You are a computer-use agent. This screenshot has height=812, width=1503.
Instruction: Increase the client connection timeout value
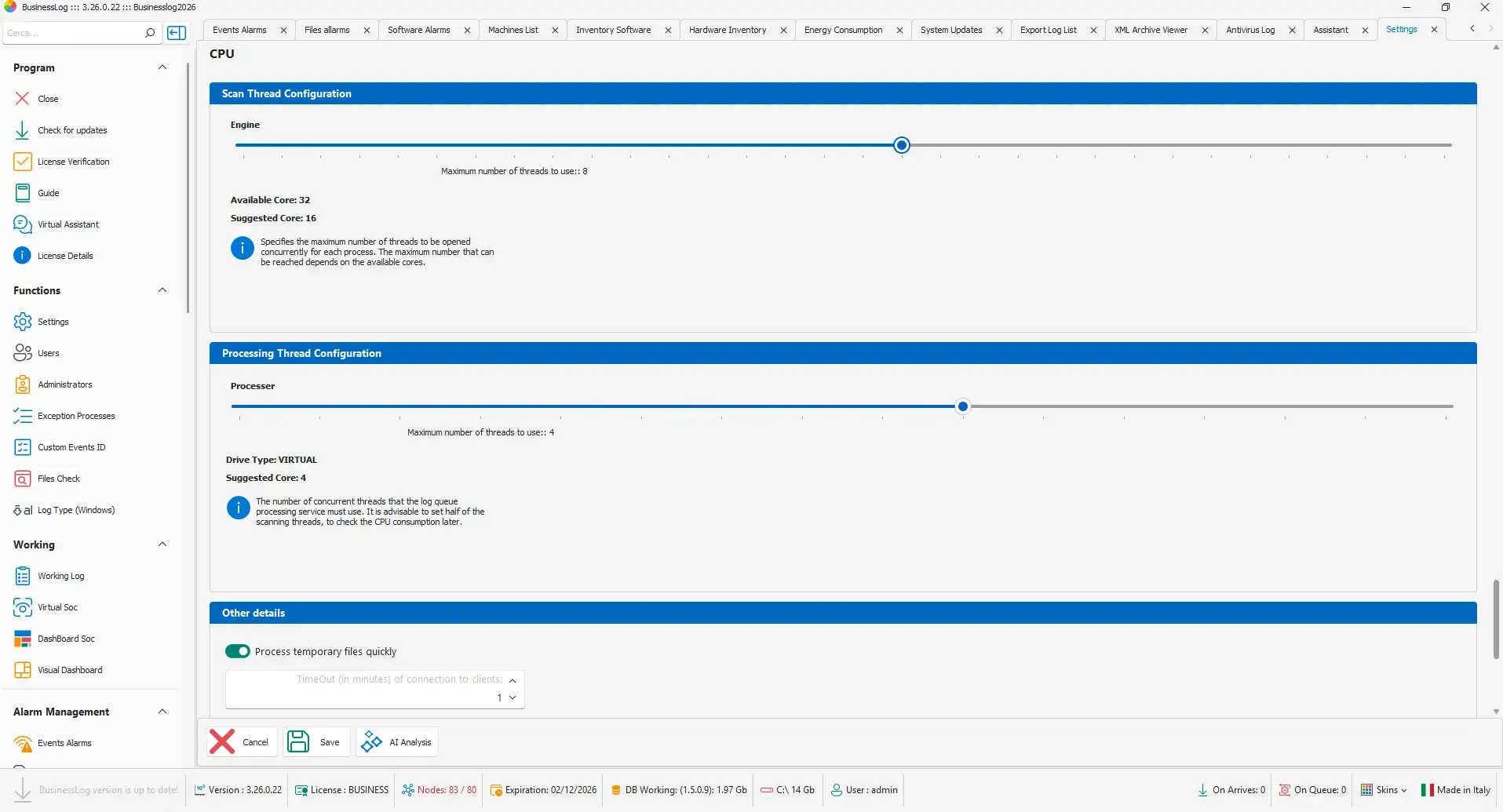[x=513, y=680]
